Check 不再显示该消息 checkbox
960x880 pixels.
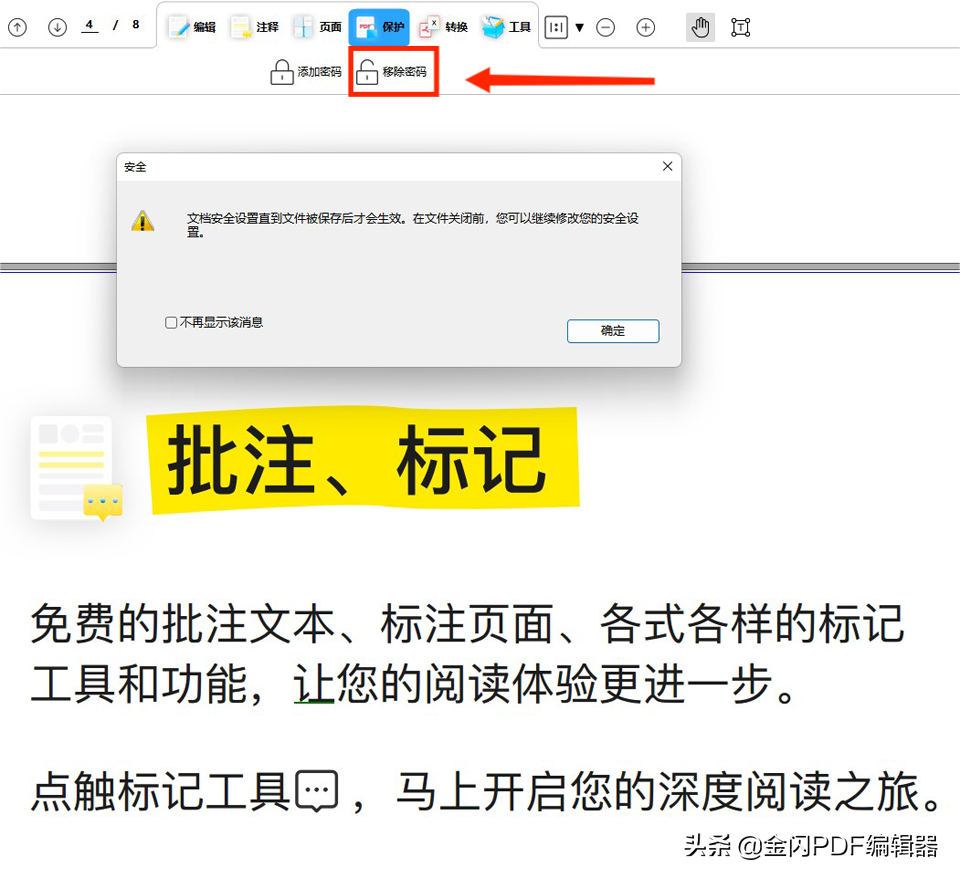(x=171, y=323)
